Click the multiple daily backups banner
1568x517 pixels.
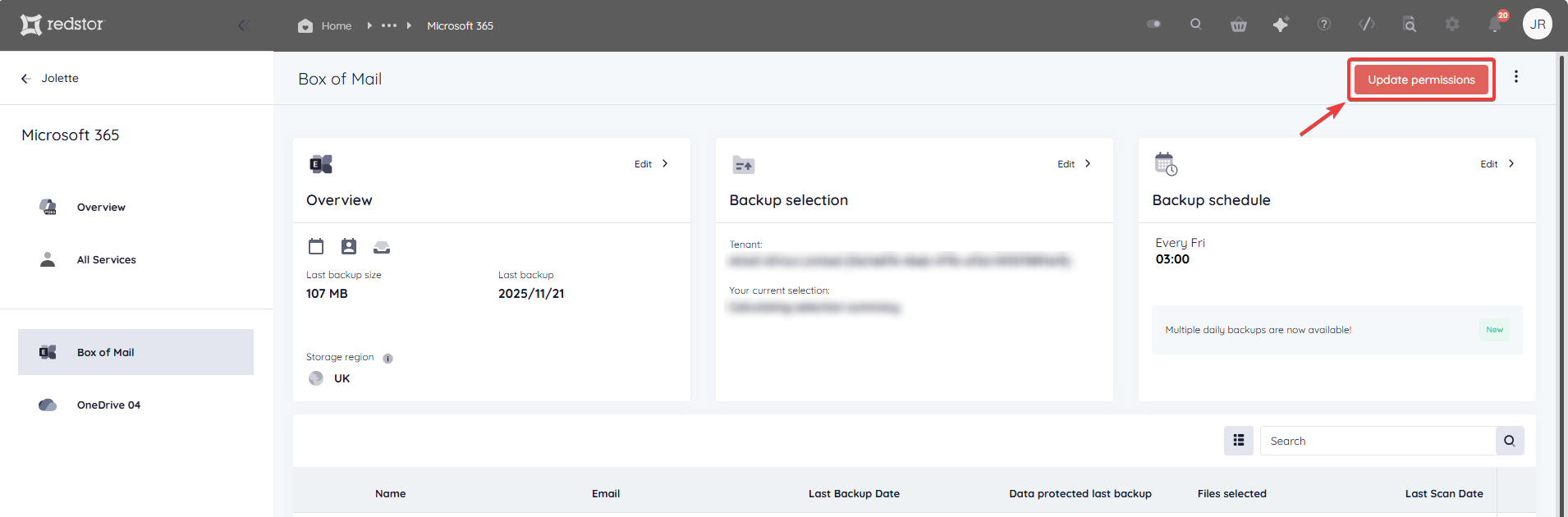click(x=1336, y=330)
